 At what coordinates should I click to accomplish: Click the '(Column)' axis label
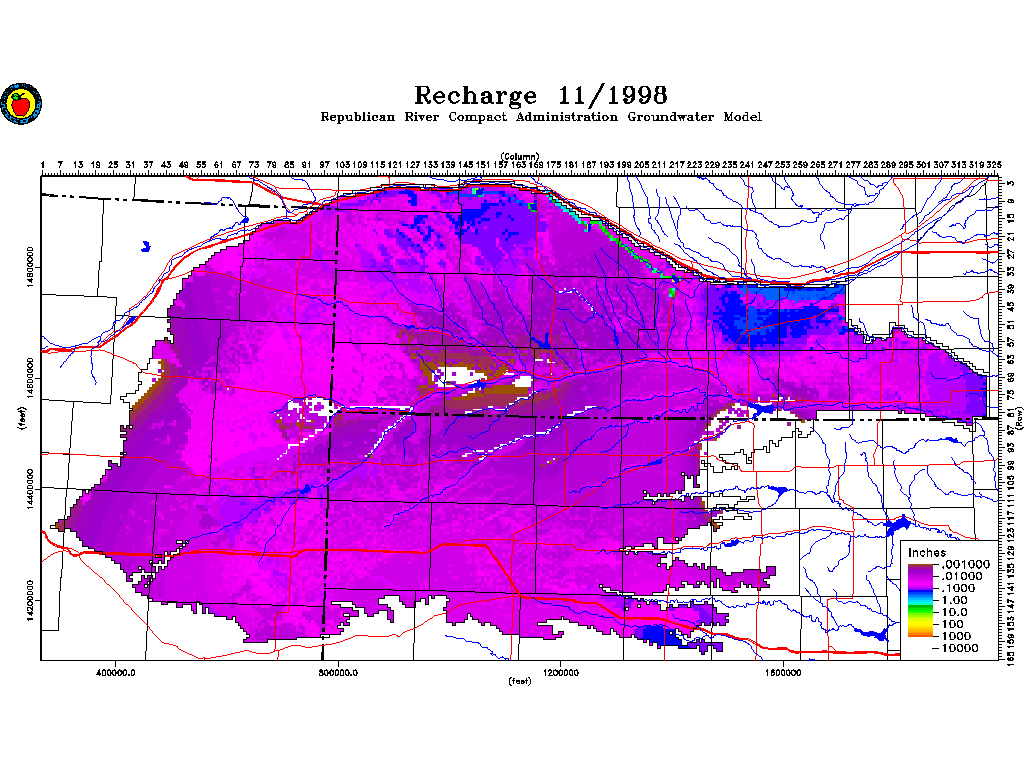coord(520,156)
